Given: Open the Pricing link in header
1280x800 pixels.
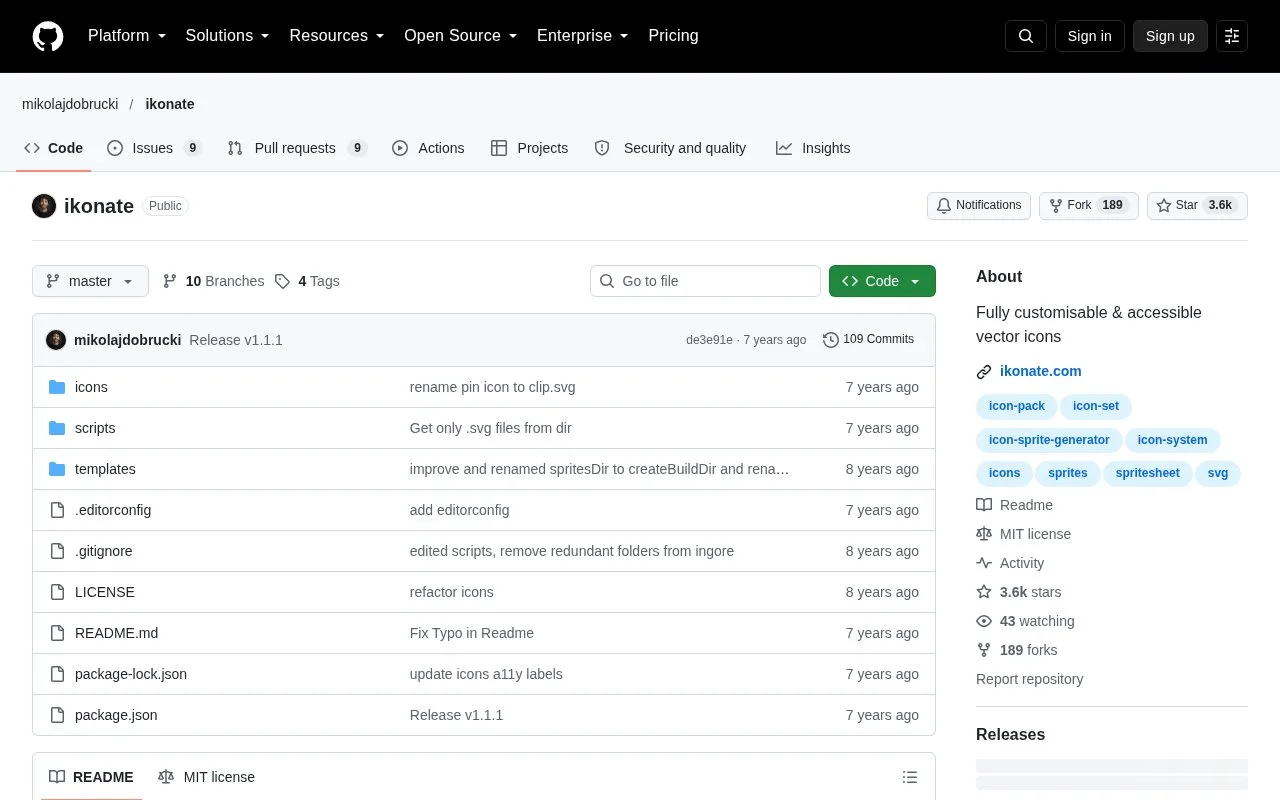Looking at the screenshot, I should click(673, 36).
